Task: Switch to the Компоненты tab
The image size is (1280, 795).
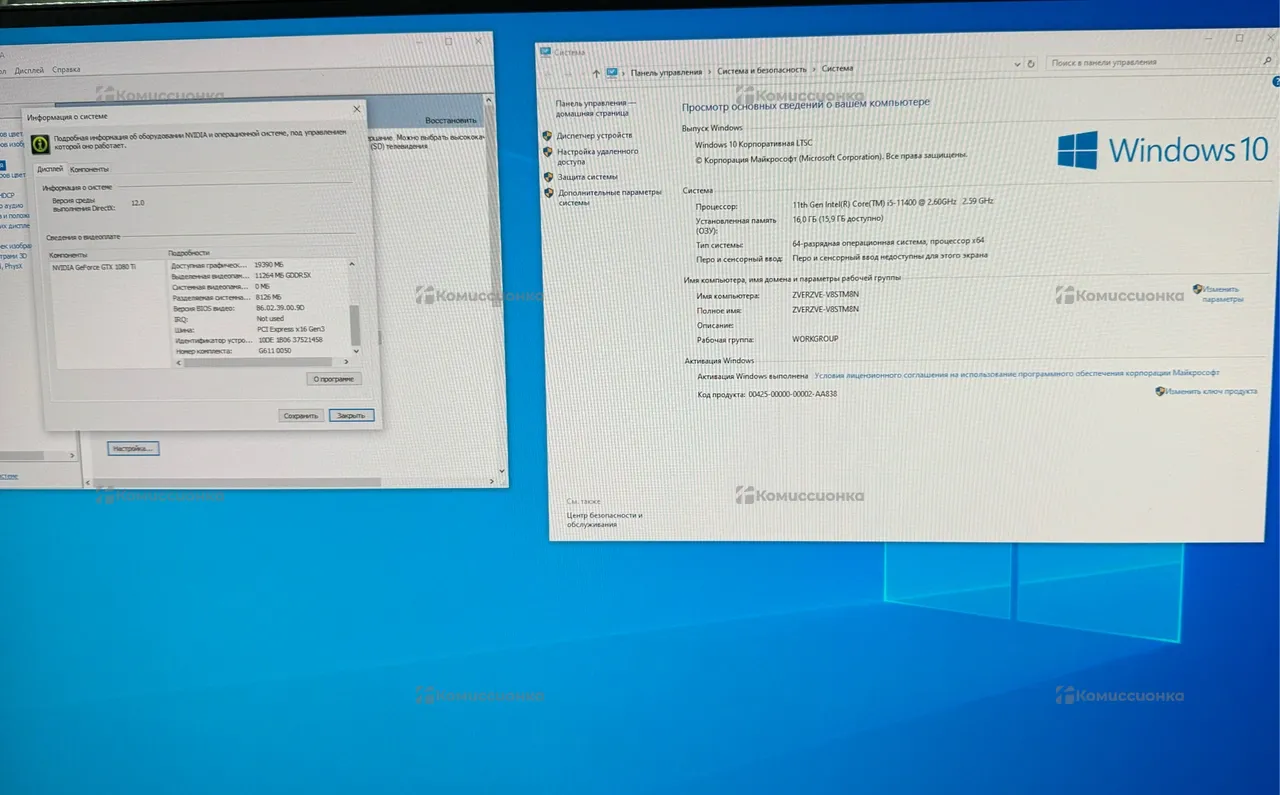Action: coord(90,169)
